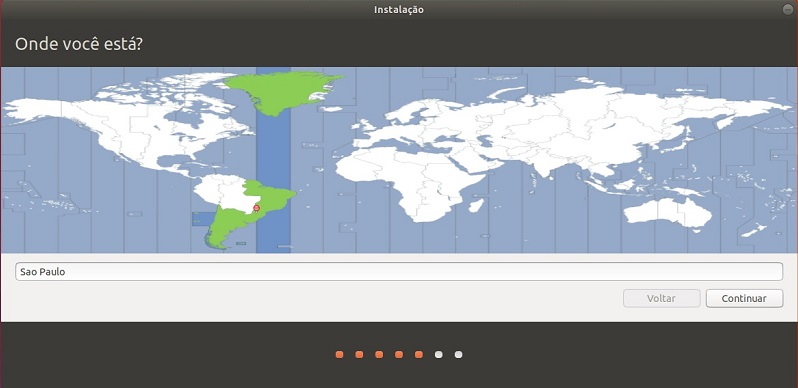The height and width of the screenshot is (388, 798).
Task: Click the greyed-out Voltar button
Action: [662, 298]
